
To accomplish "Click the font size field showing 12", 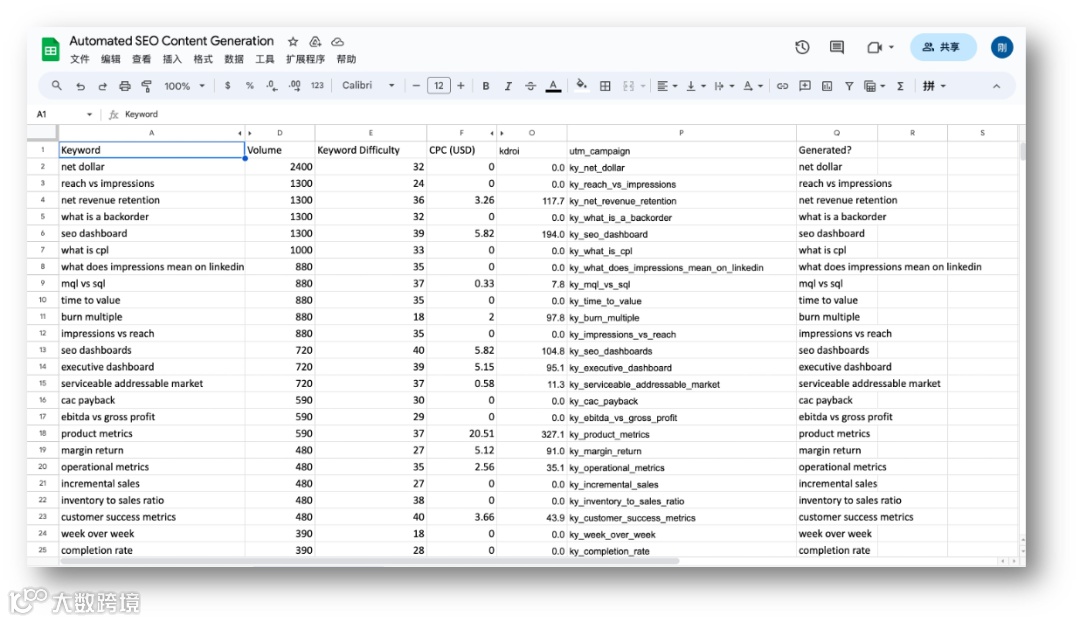I will [x=439, y=85].
